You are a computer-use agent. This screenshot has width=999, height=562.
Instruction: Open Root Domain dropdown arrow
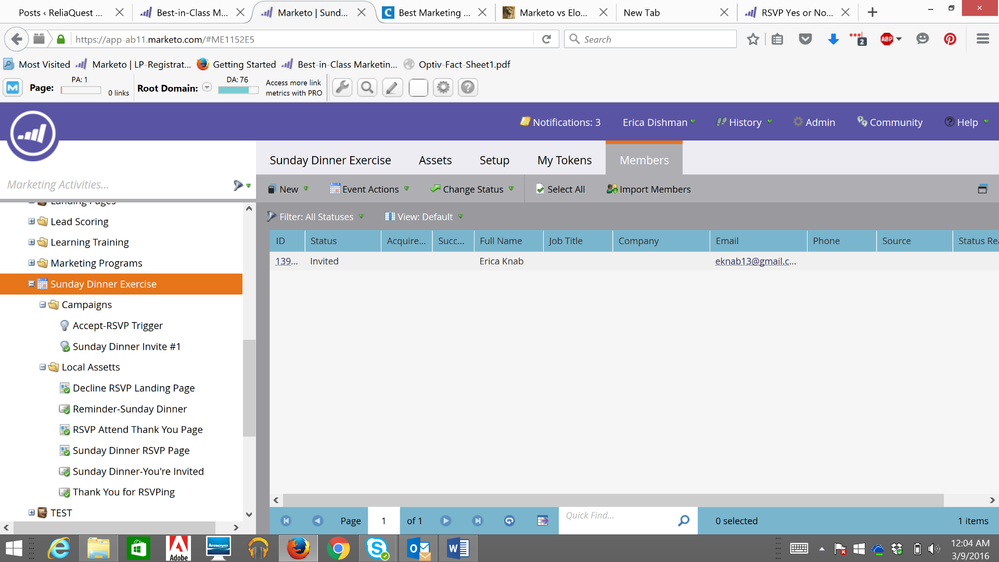coord(207,87)
